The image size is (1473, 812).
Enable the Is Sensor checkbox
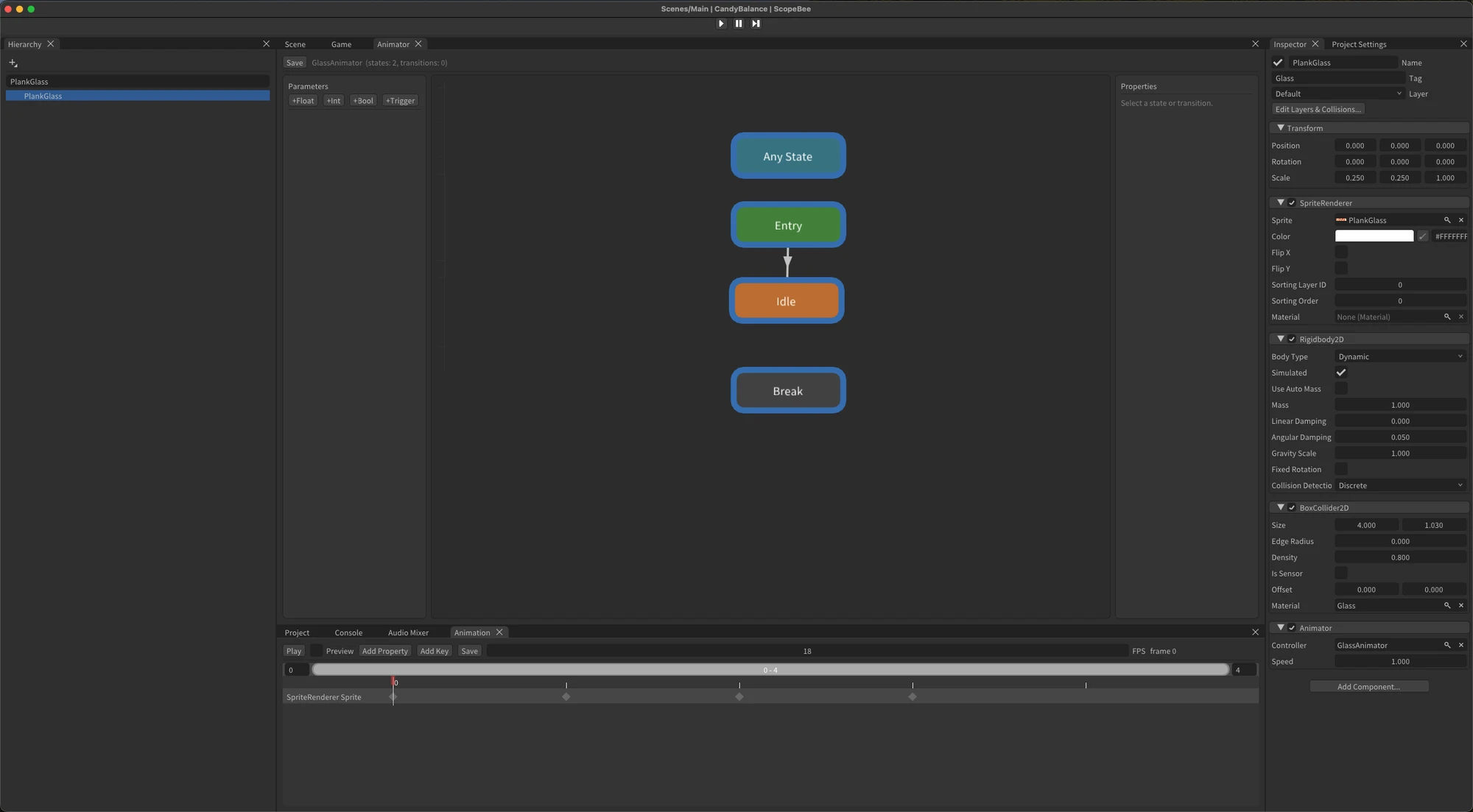point(1341,573)
